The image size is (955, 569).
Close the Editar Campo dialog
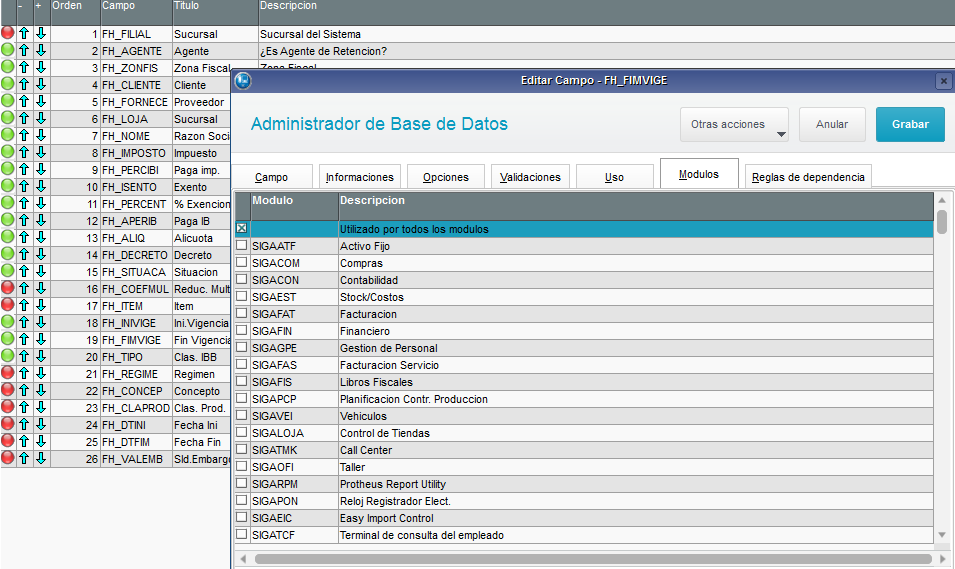tap(943, 80)
